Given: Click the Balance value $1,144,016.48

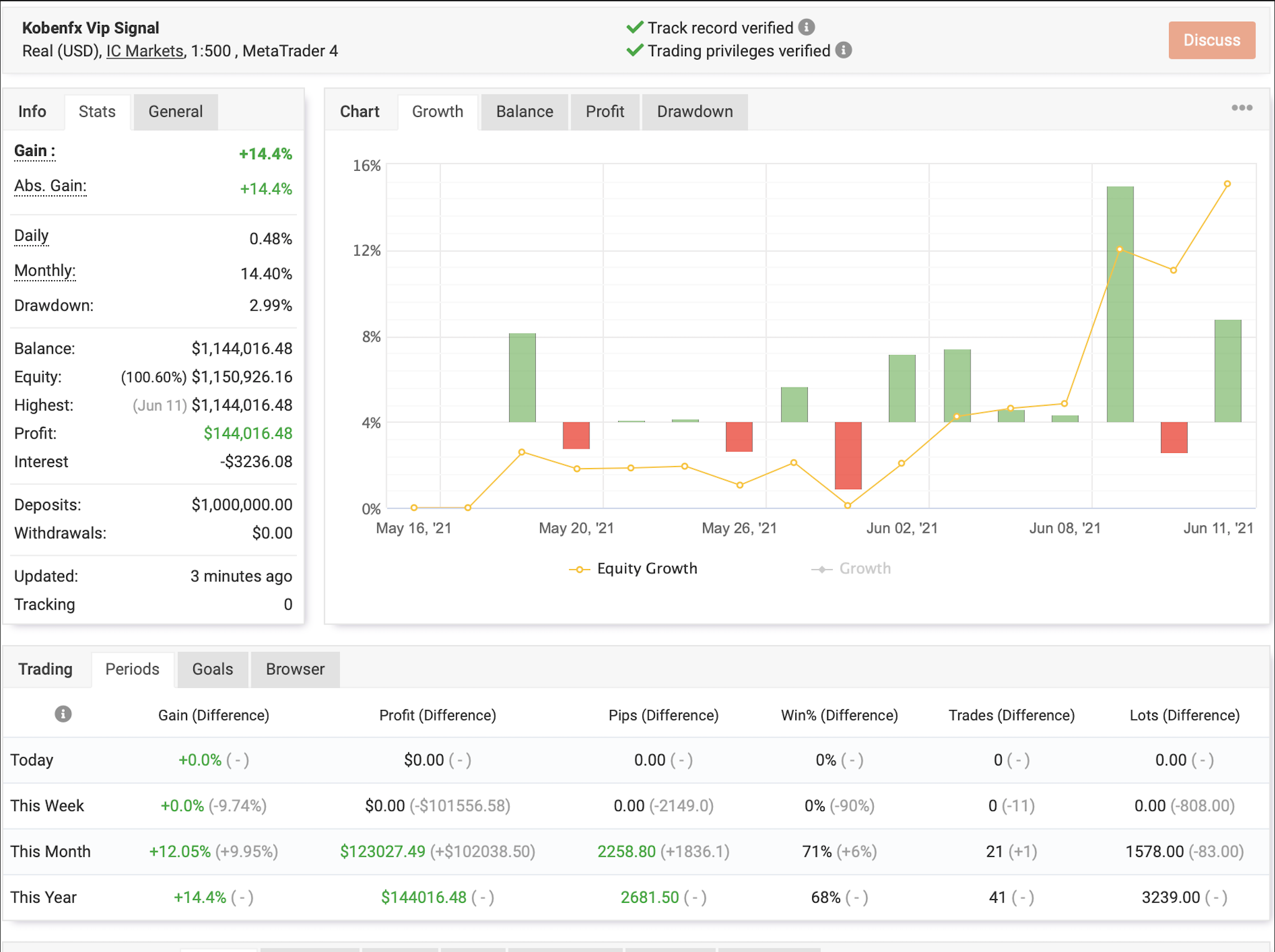Looking at the screenshot, I should click(x=242, y=349).
